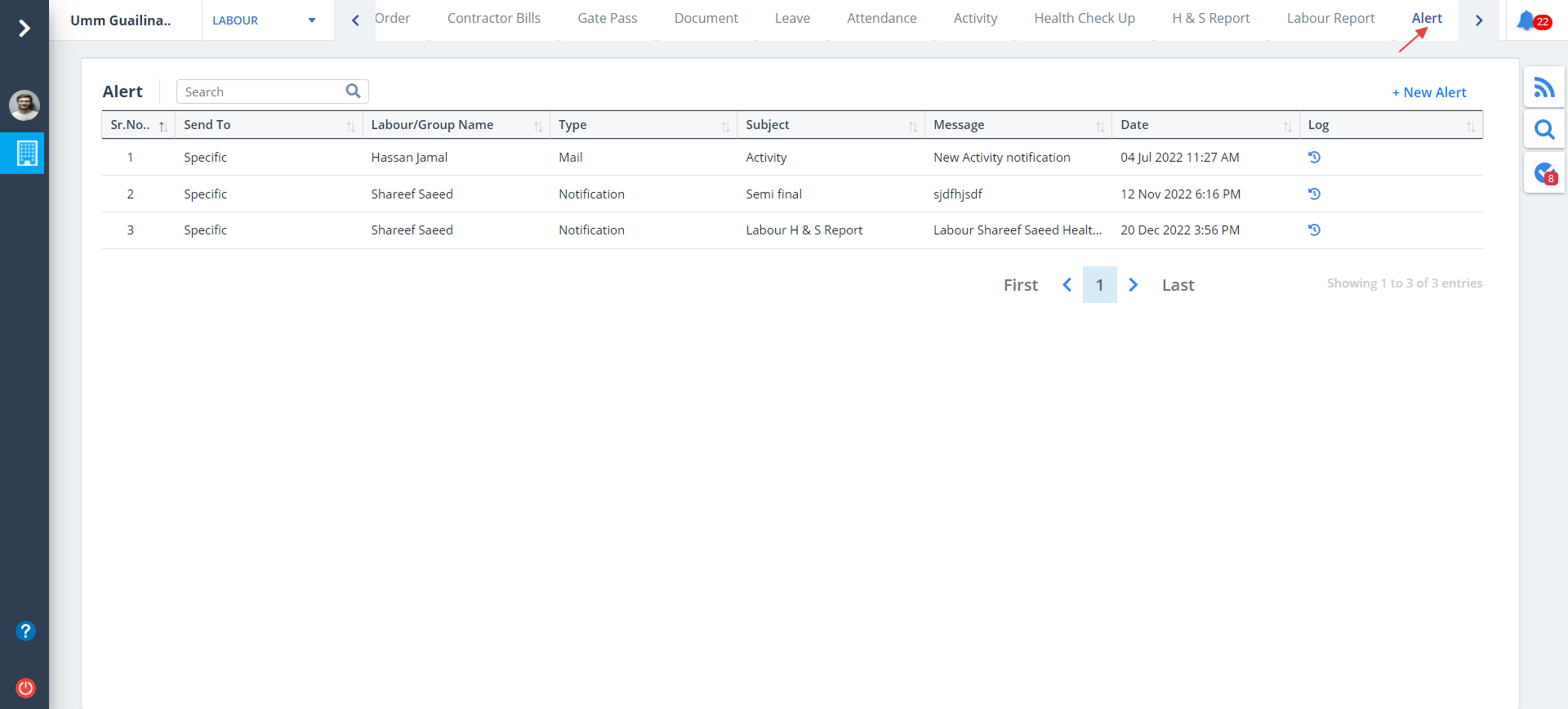Screen dimensions: 1568x709
Task: Open the notifications bell icon
Action: pyautogui.click(x=1526, y=20)
